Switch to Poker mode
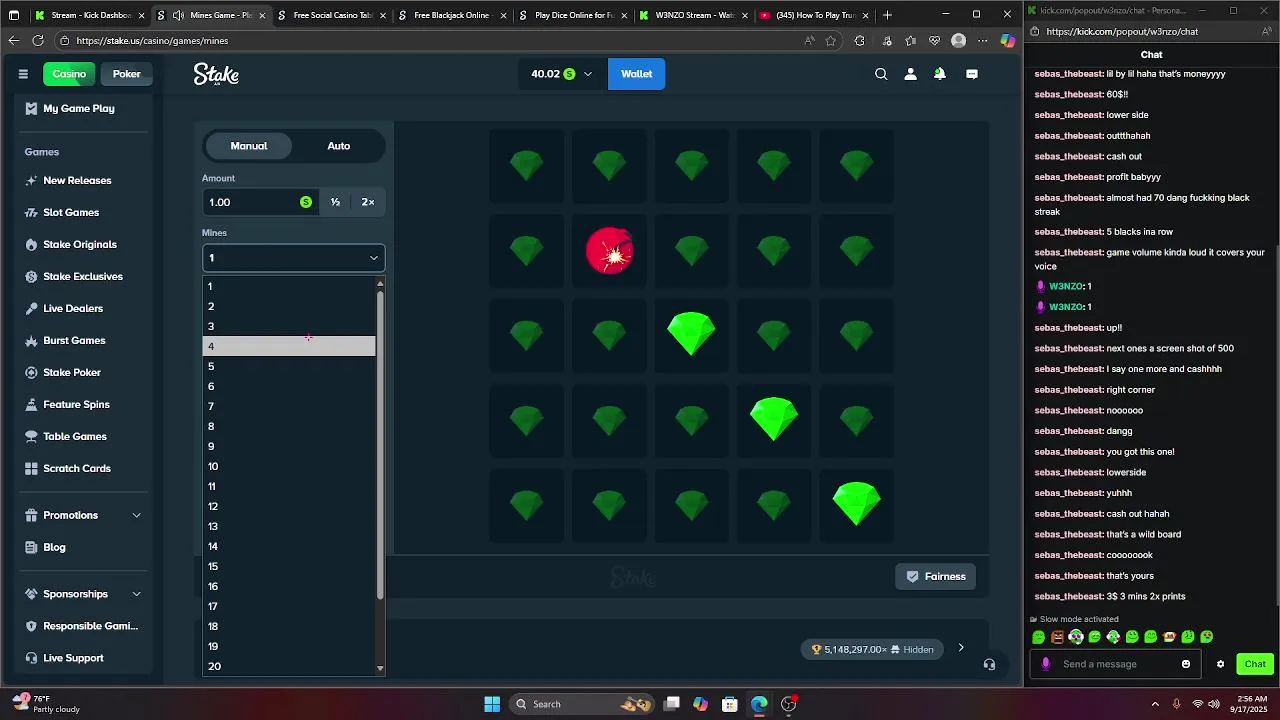 point(127,74)
